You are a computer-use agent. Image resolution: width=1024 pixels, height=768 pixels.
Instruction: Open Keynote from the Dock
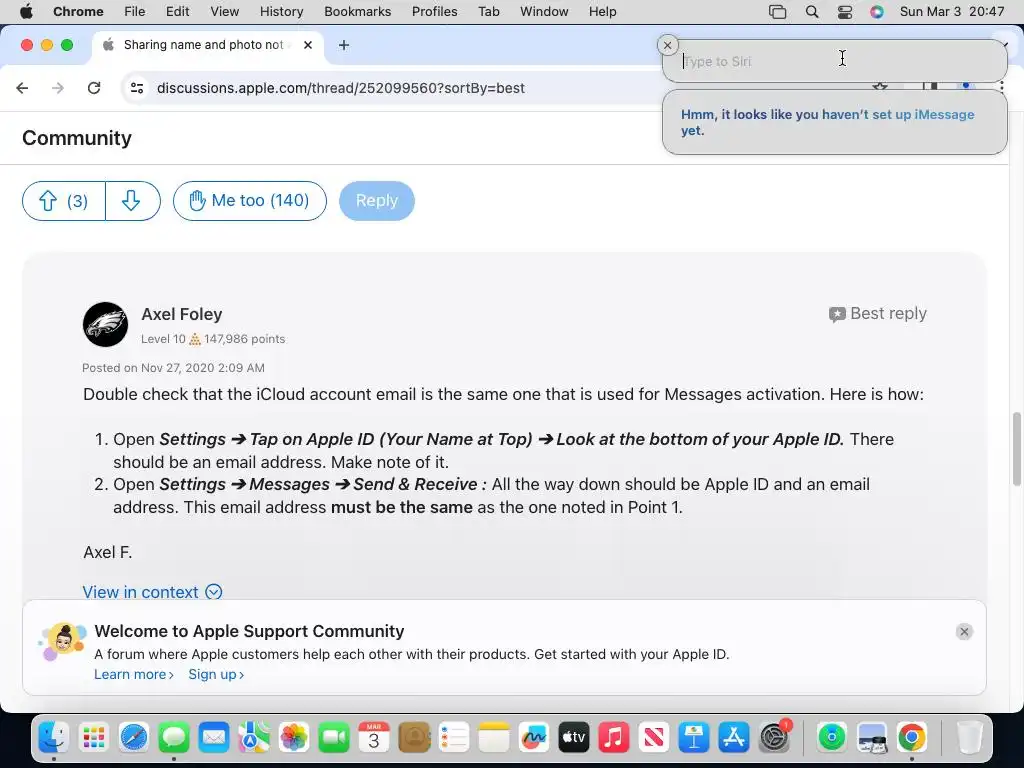click(x=694, y=738)
